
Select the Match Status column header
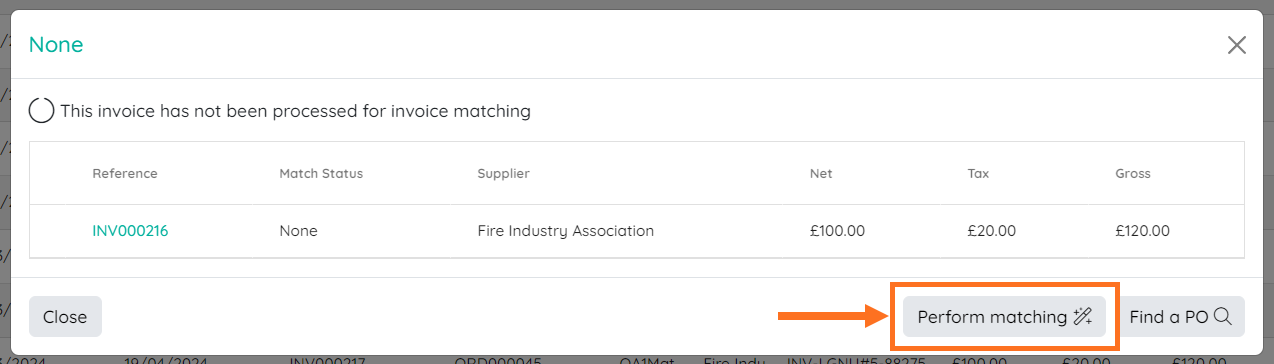(x=321, y=174)
